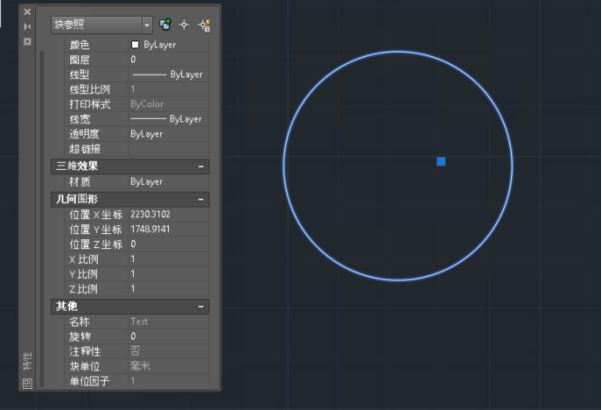Collapse the 几何图形 section
The width and height of the screenshot is (602, 410).
200,199
